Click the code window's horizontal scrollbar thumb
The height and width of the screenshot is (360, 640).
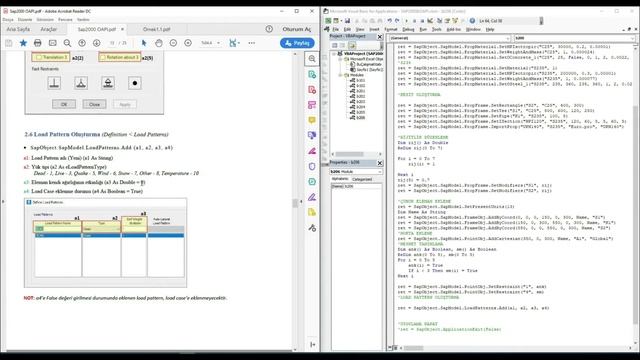(x=413, y=348)
